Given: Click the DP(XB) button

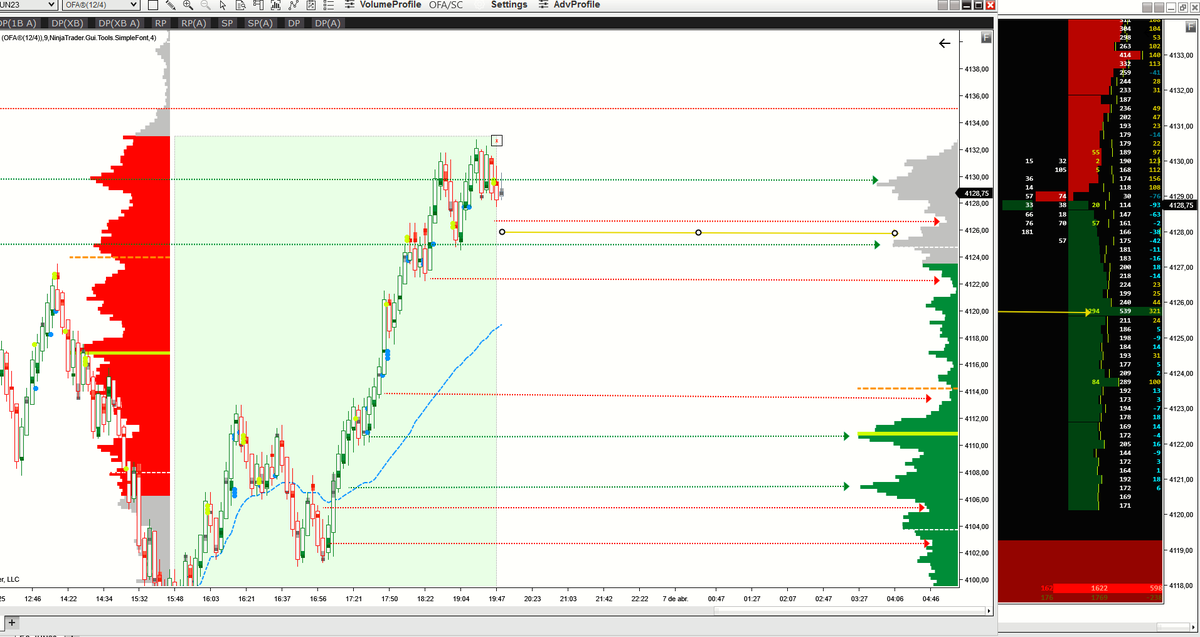Looking at the screenshot, I should coord(67,23).
